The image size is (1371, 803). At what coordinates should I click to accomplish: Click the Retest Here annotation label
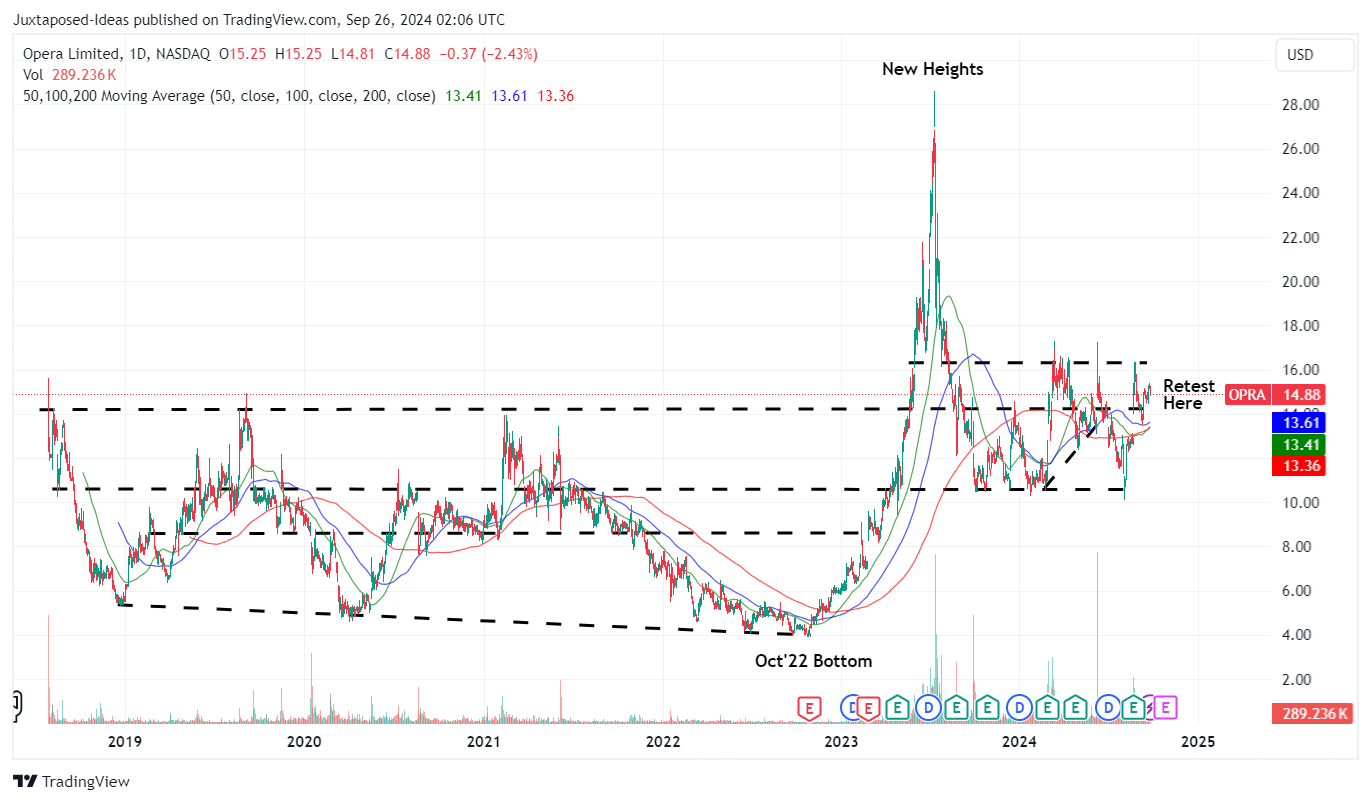(x=1188, y=394)
